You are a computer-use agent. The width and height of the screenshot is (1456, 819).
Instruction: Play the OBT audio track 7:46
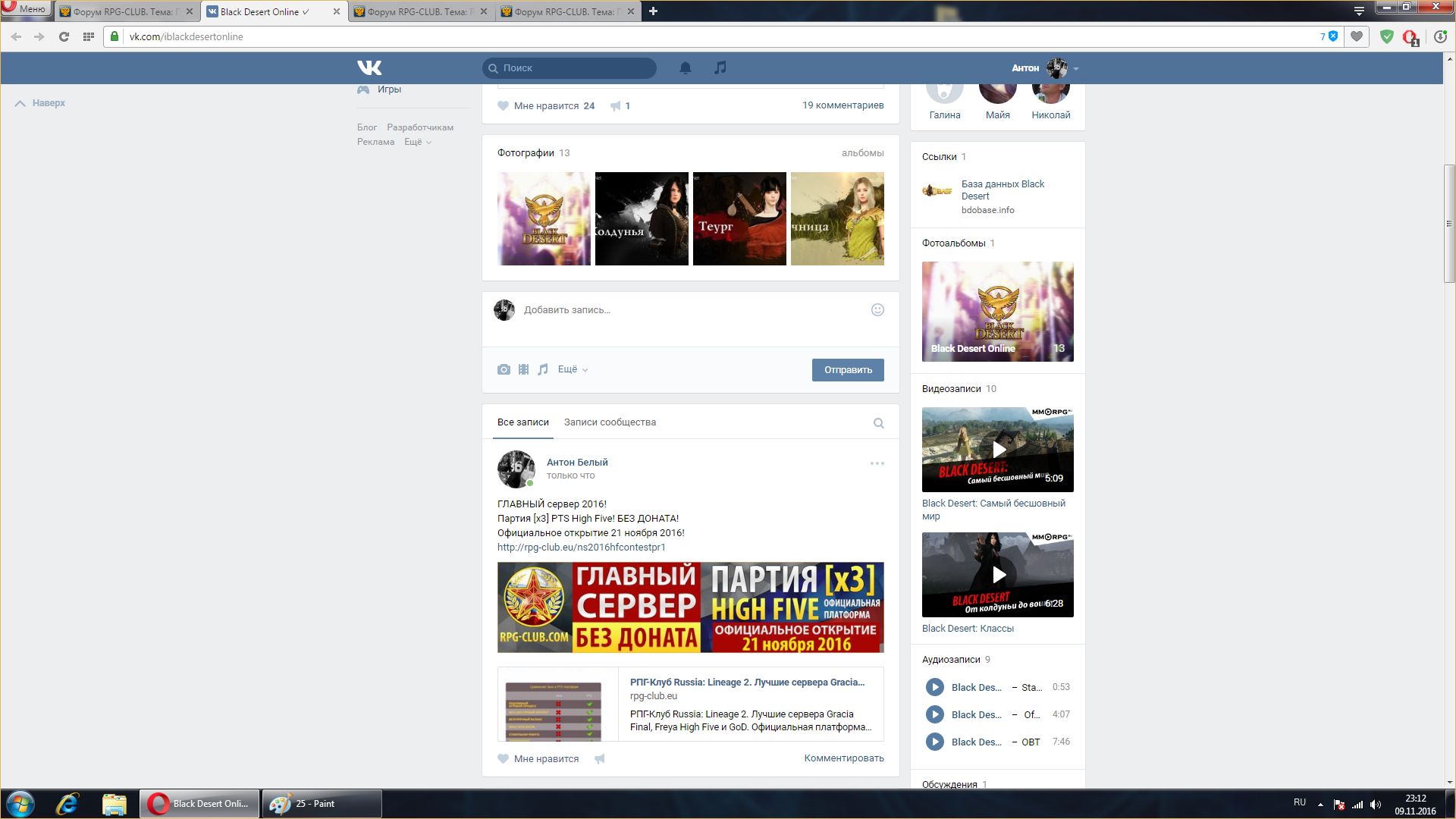935,742
